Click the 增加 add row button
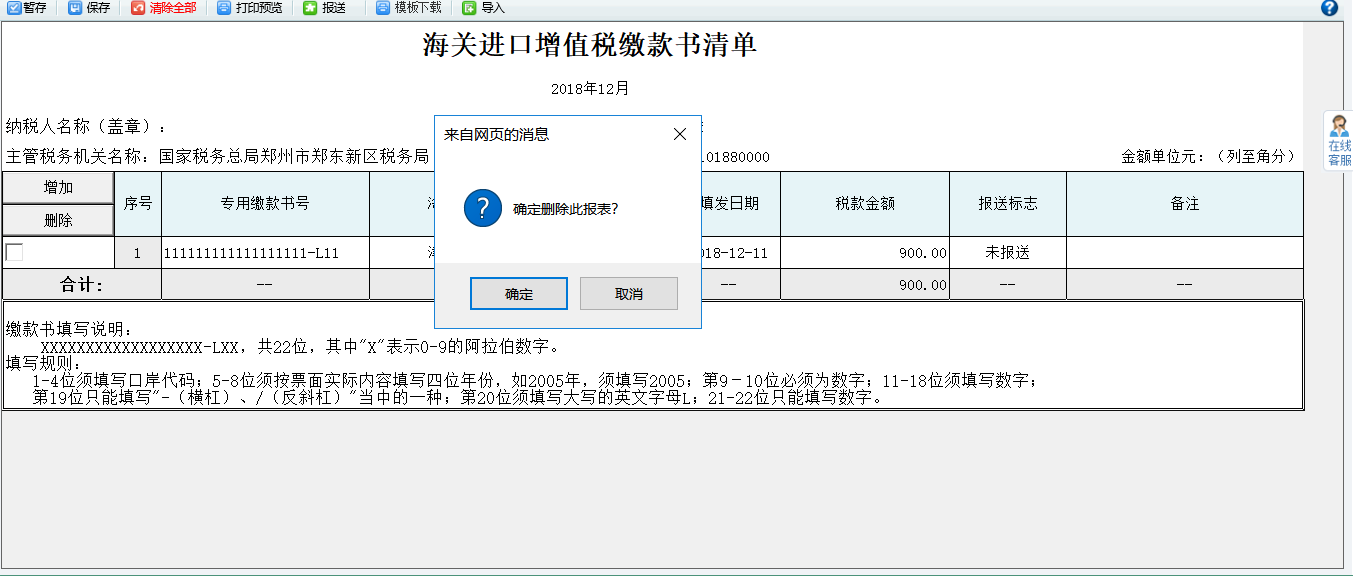Screen dimensions: 1353x579 (x=59, y=188)
